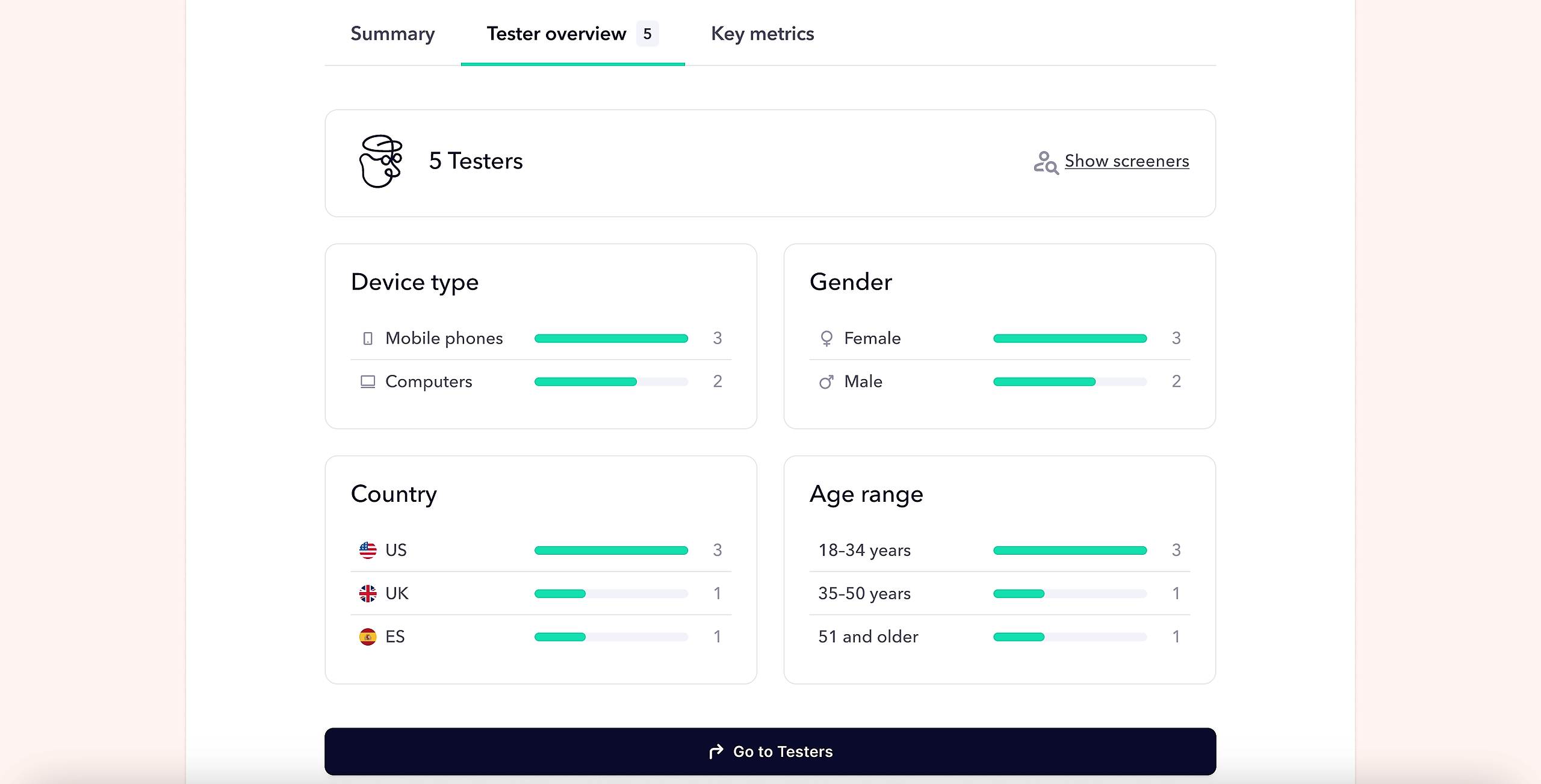
Task: Click the female gender symbol icon
Action: coord(826,339)
